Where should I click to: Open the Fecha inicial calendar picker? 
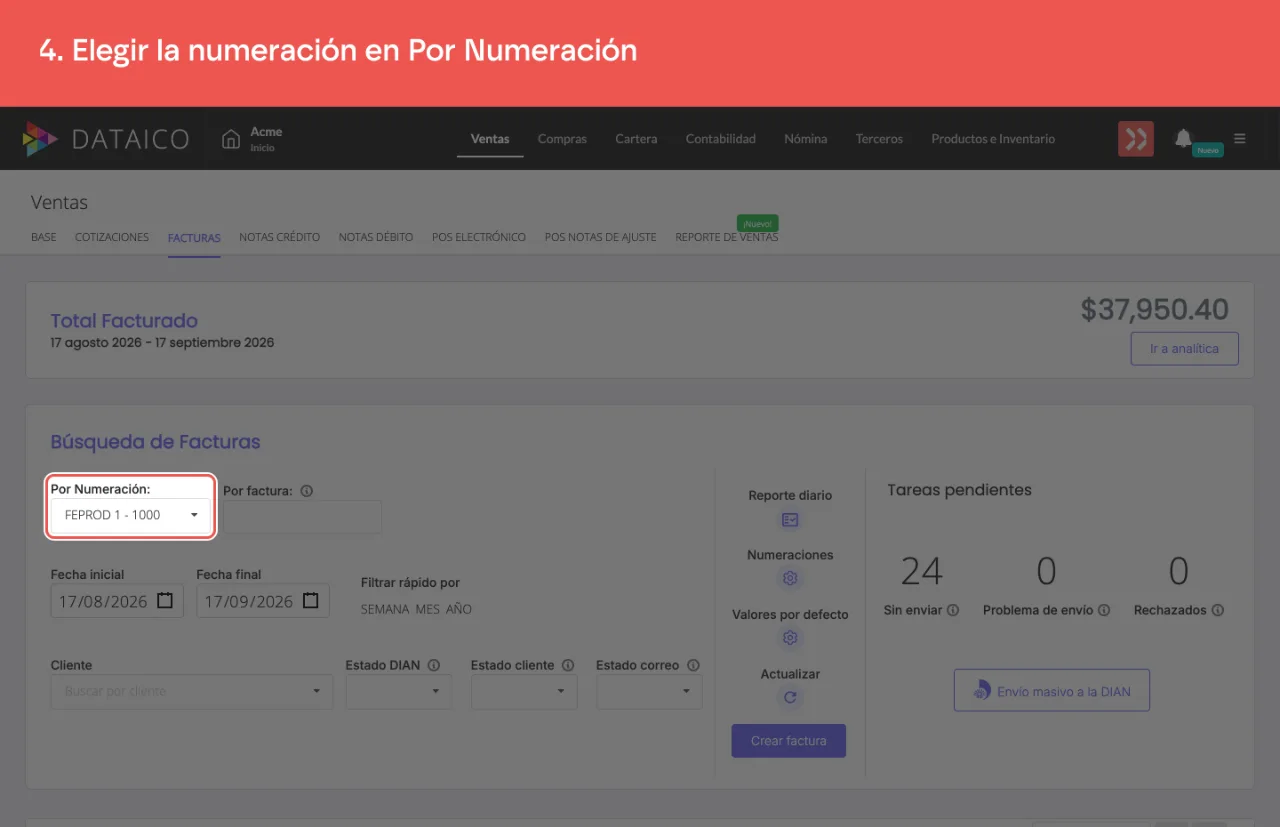click(x=166, y=601)
